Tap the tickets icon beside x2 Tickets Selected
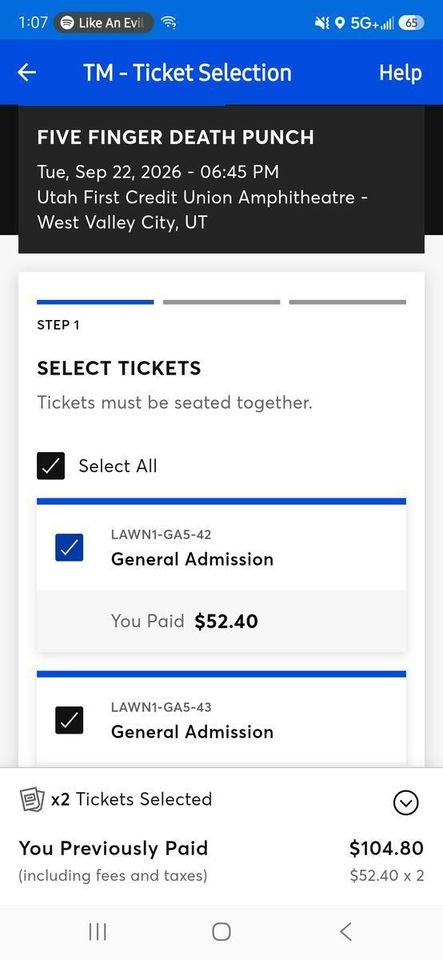This screenshot has height=960, width=443. coord(32,800)
